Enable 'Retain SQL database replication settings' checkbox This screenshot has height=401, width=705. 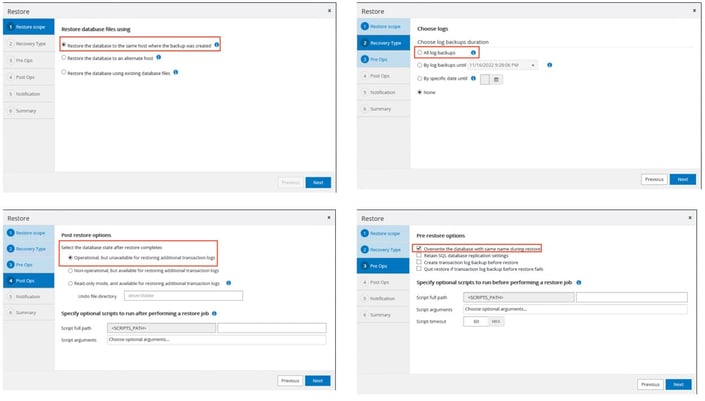[419, 255]
